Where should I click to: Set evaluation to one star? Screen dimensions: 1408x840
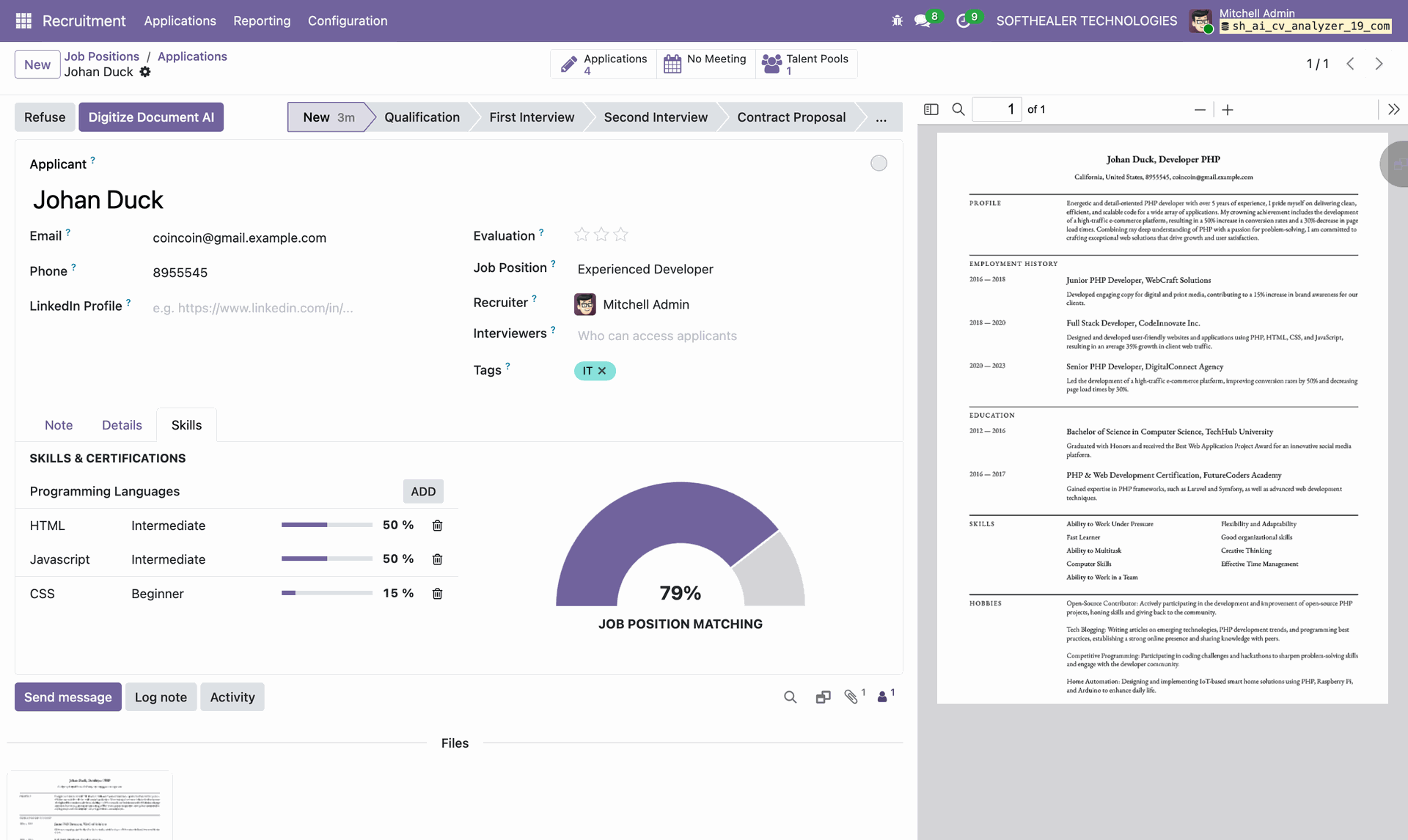point(582,235)
